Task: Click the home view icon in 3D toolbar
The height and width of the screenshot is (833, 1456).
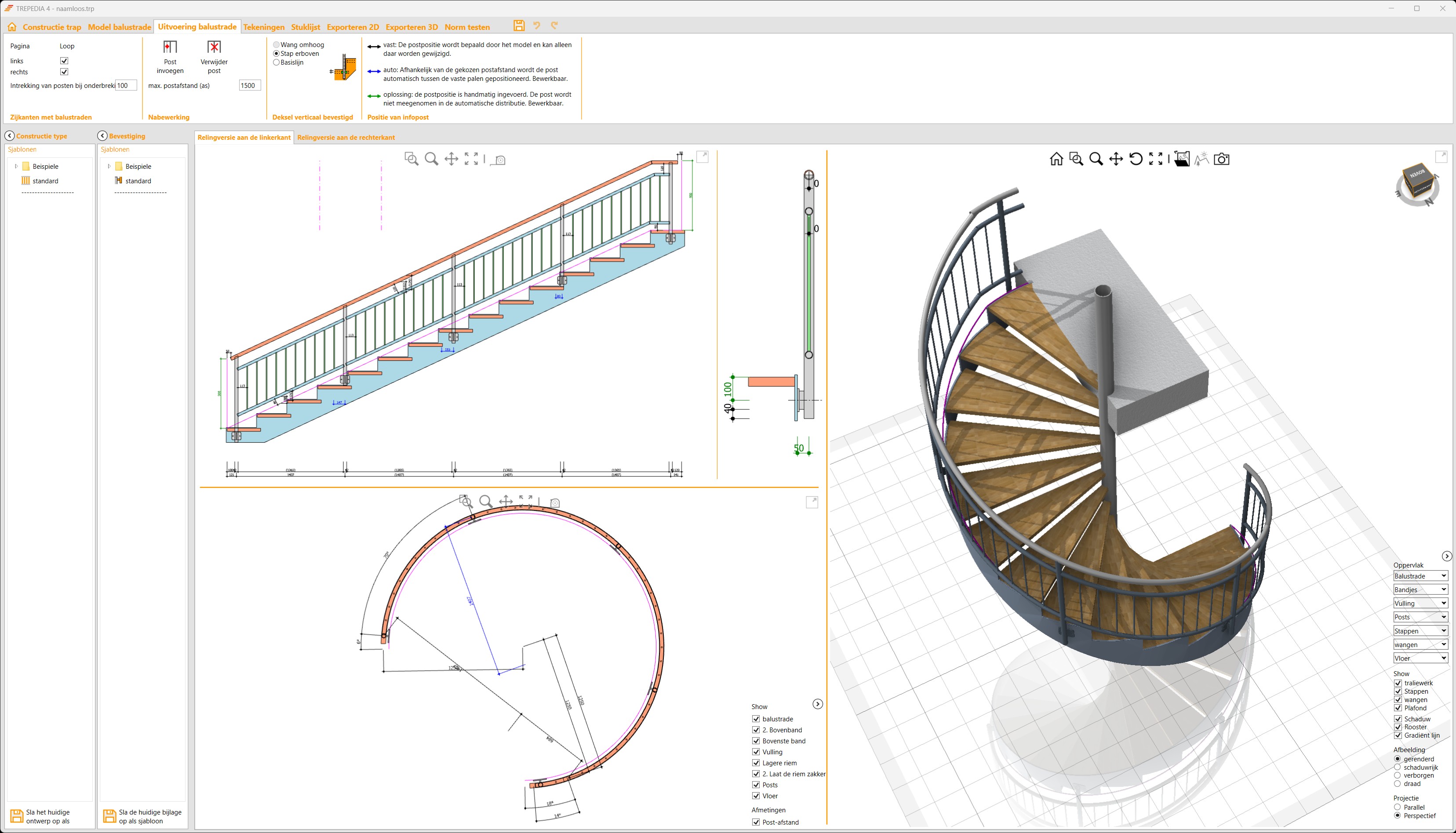Action: 1056,159
